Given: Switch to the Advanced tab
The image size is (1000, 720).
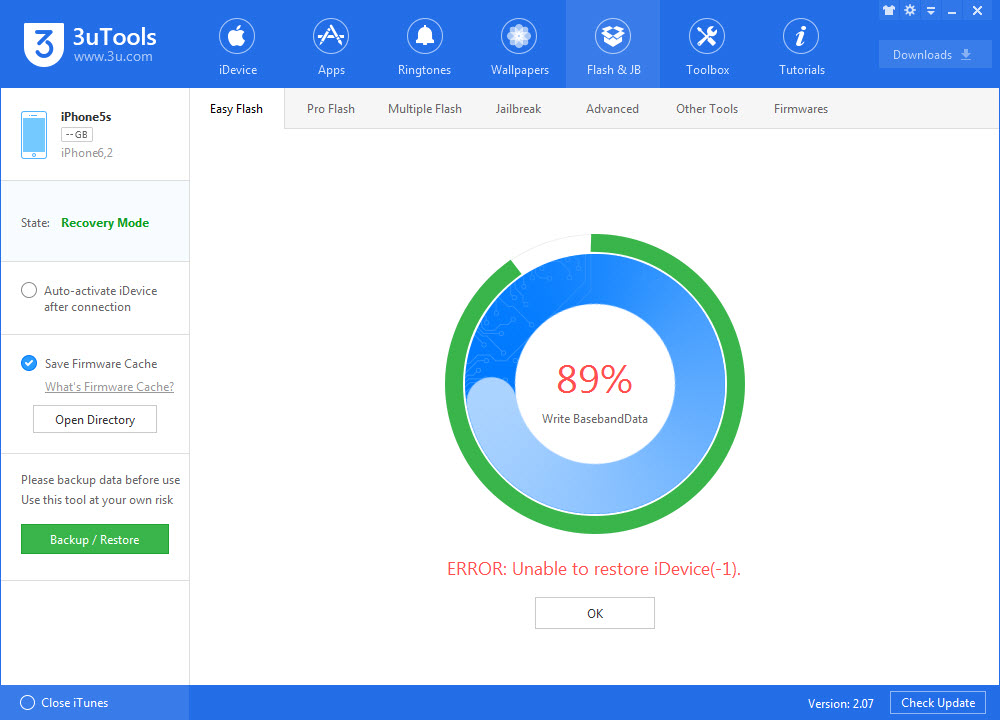Looking at the screenshot, I should click(612, 109).
